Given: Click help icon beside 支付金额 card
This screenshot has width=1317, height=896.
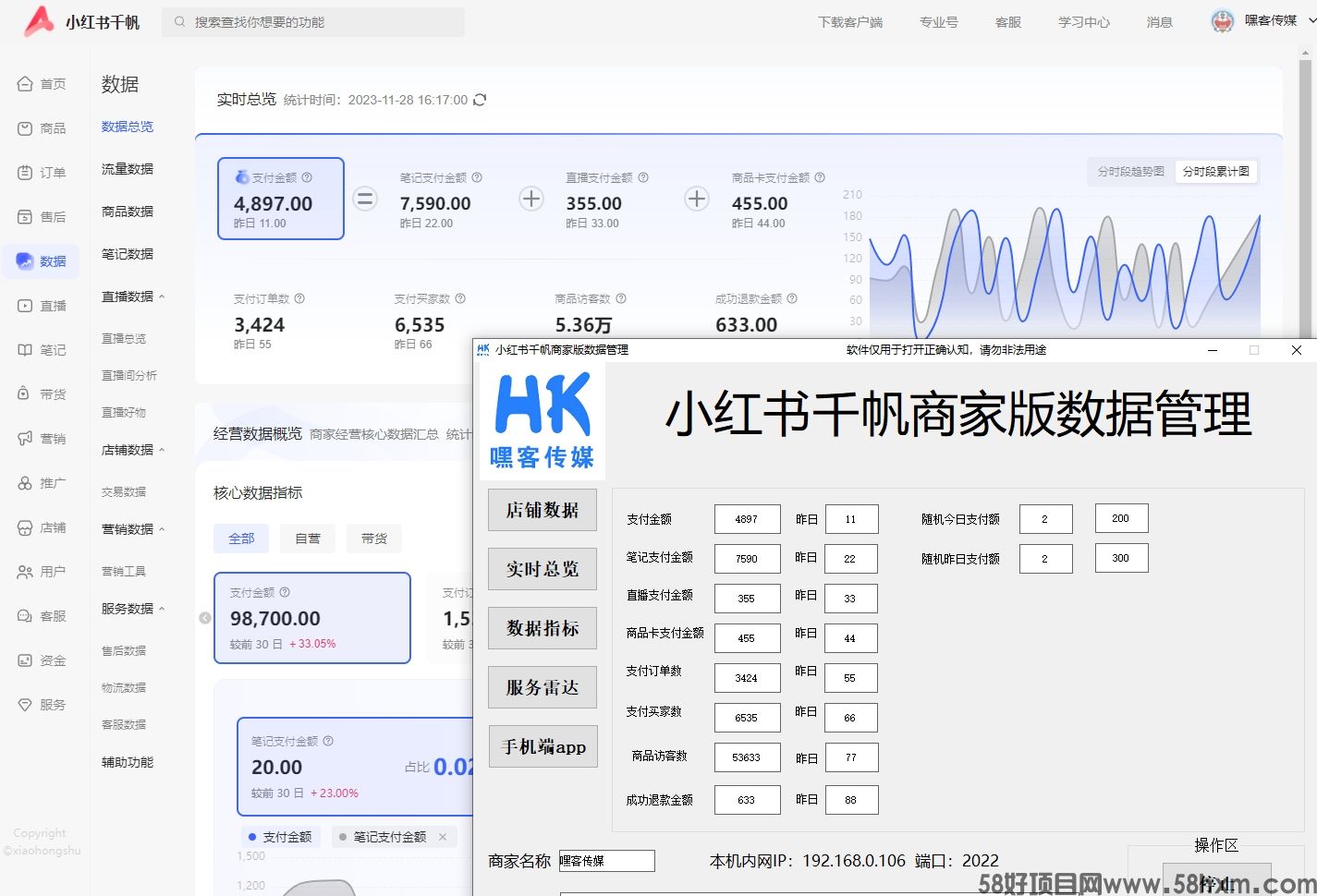Looking at the screenshot, I should (x=307, y=177).
